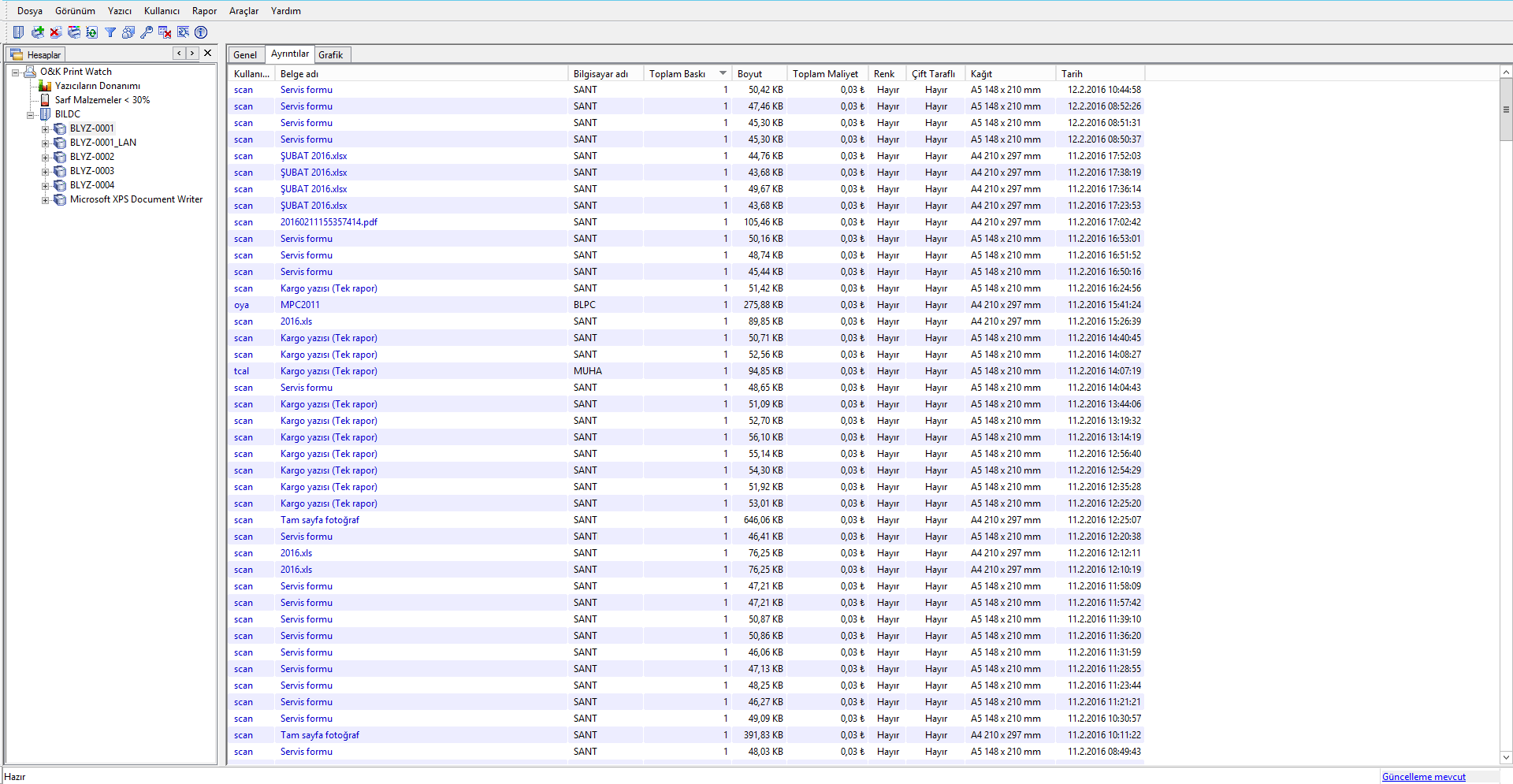Sort by the Toplam Maliyet column header

tap(827, 73)
